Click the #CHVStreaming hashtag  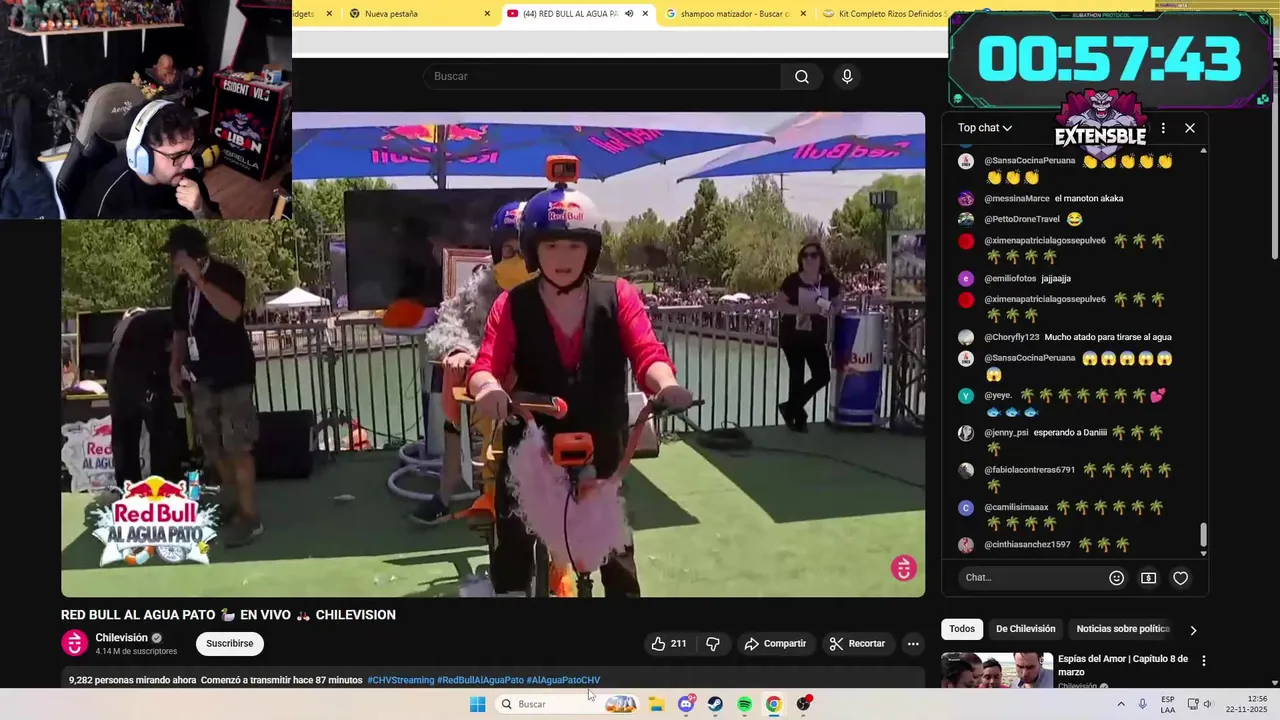coord(400,680)
